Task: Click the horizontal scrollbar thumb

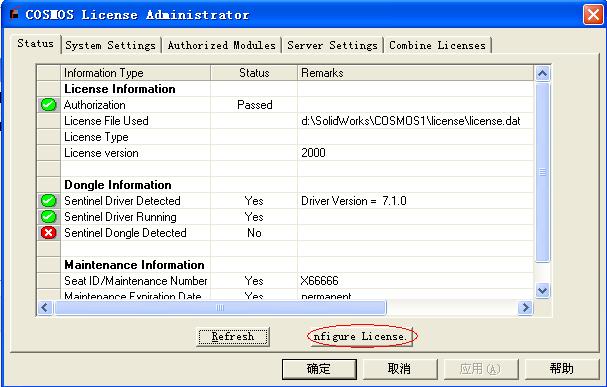Action: click(220, 308)
